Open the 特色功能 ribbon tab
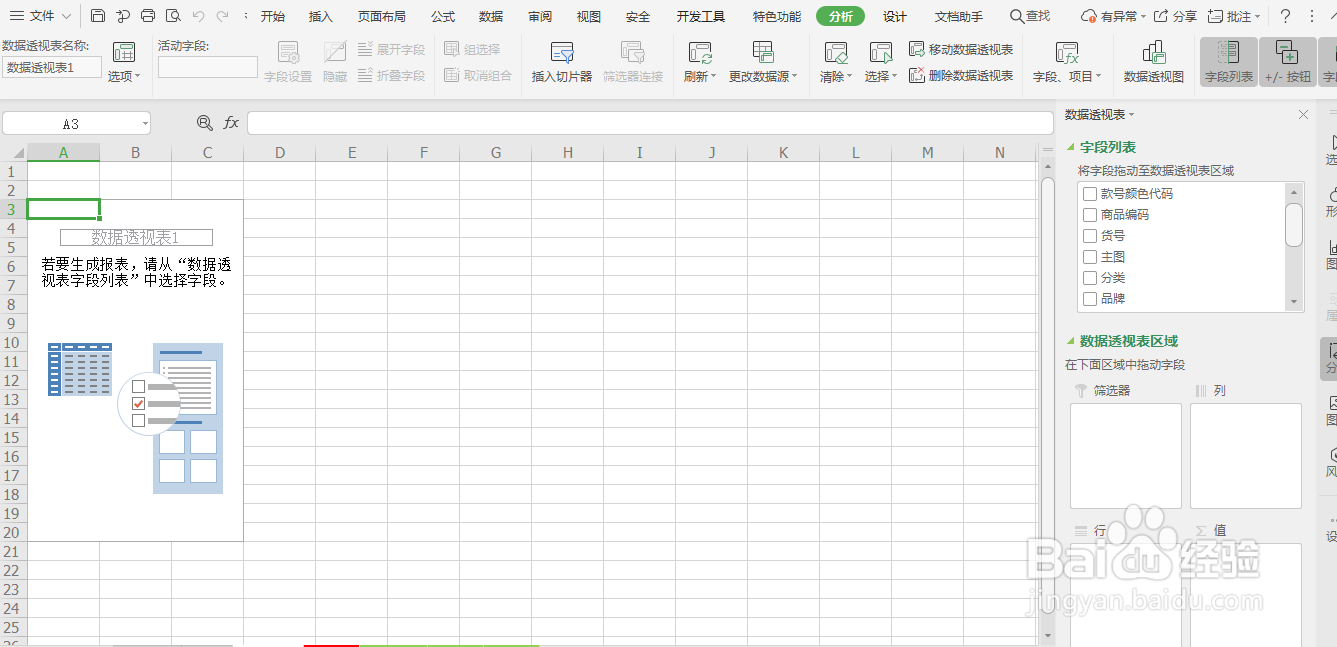The width and height of the screenshot is (1337, 647). [x=777, y=16]
